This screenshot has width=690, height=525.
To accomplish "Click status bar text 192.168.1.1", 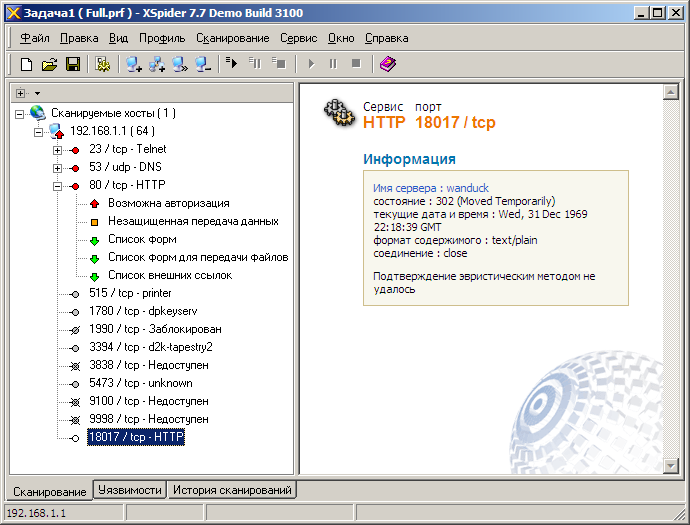I will [x=36, y=513].
